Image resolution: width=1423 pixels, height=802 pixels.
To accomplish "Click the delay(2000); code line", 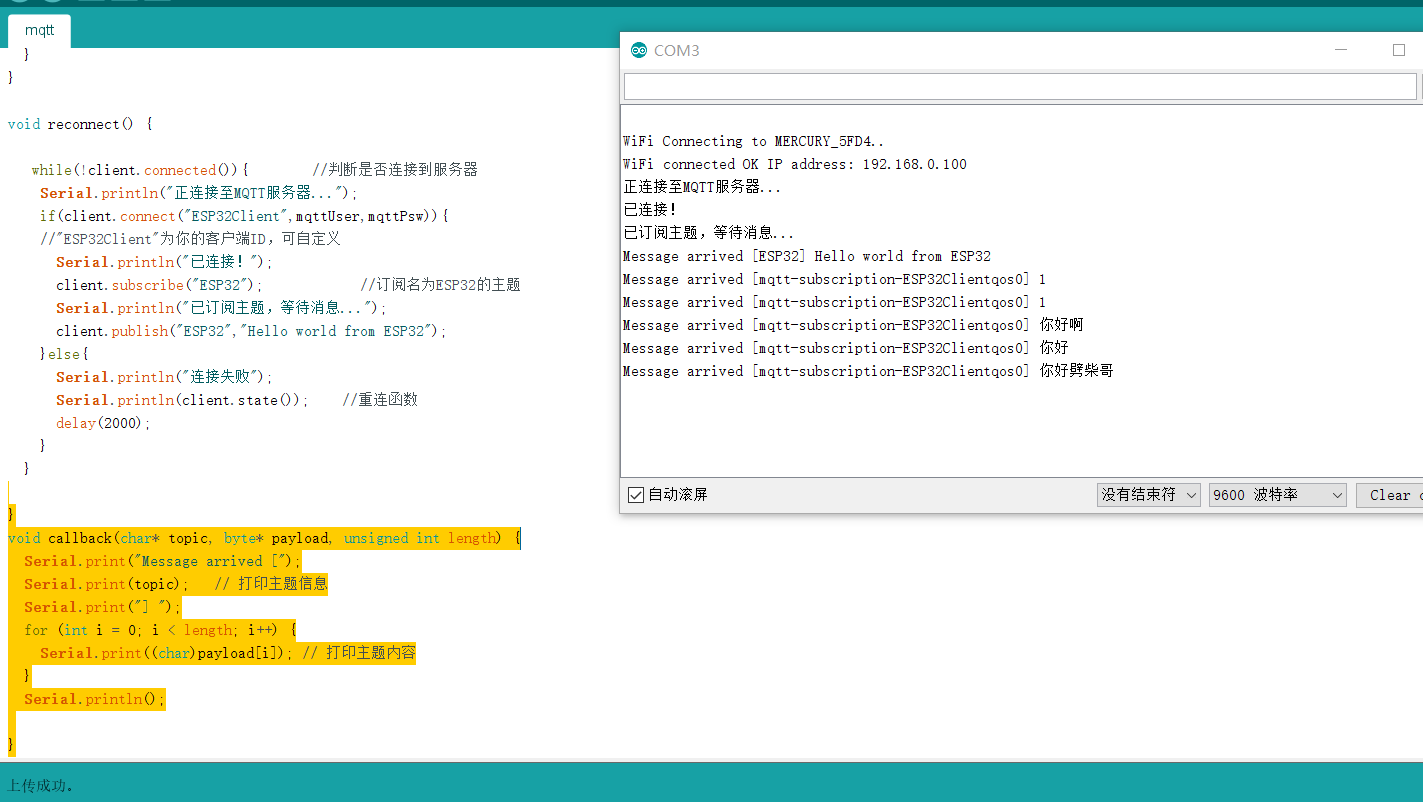I will pos(103,423).
